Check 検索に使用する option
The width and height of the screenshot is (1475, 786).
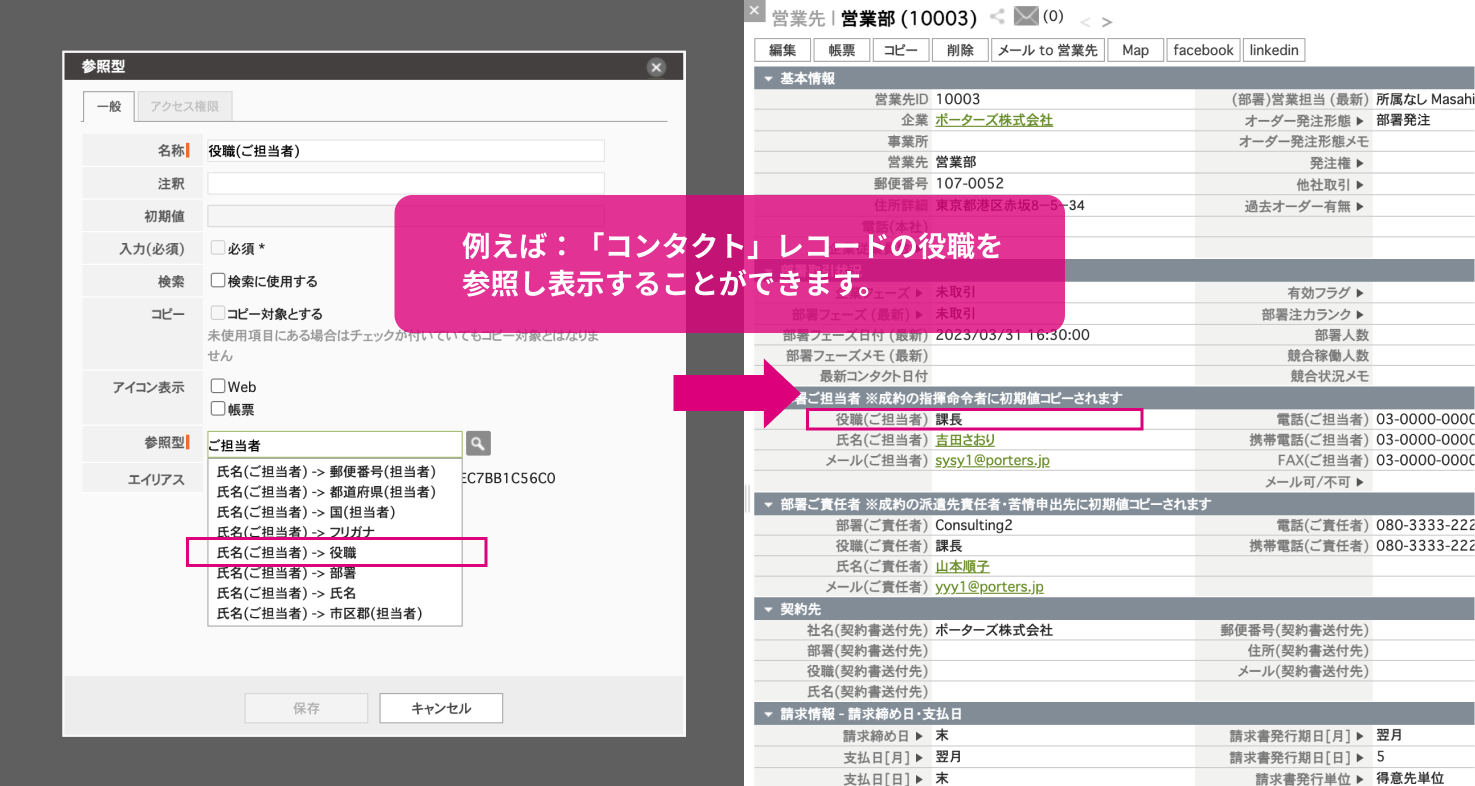click(216, 279)
